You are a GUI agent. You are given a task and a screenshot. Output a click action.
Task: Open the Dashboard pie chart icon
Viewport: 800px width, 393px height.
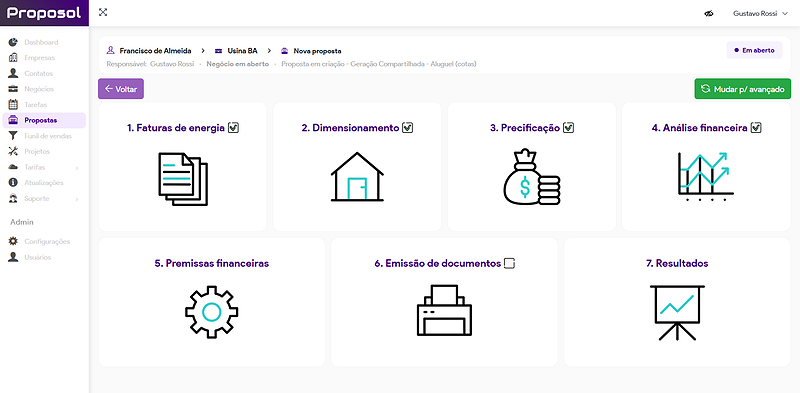14,42
